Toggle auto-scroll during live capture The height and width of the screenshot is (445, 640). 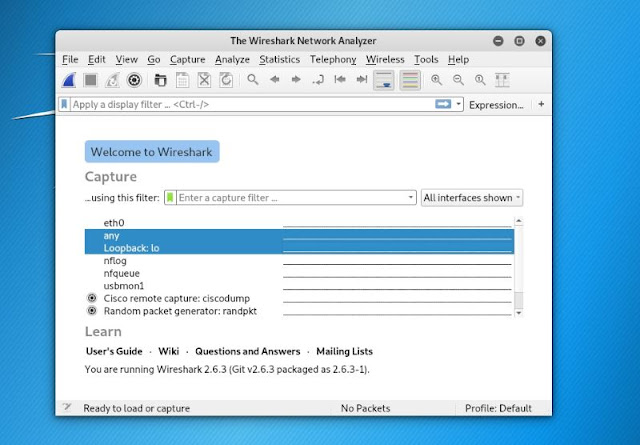tap(384, 80)
